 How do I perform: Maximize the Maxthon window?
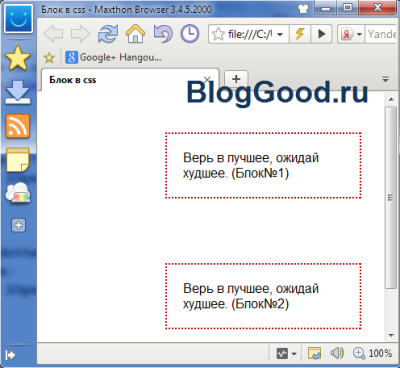click(347, 8)
